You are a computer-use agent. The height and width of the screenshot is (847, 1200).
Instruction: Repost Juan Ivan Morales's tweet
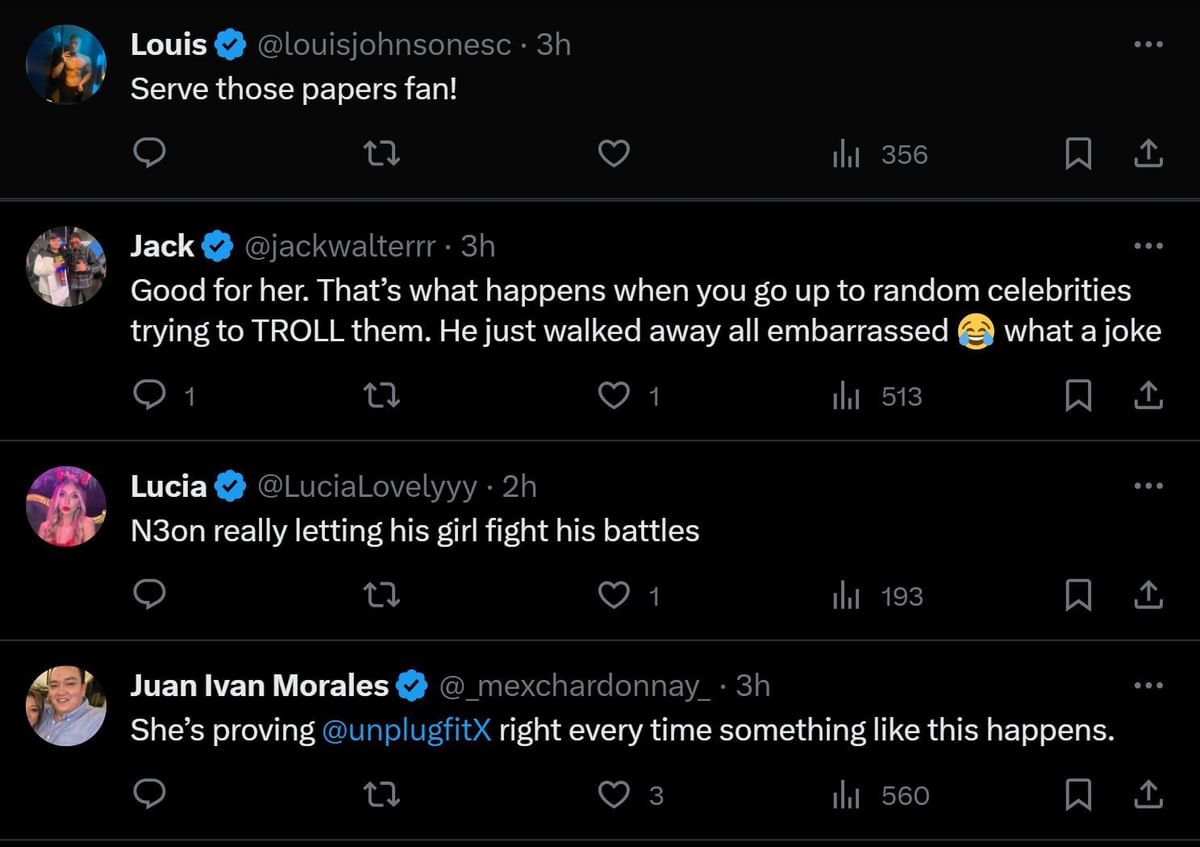pyautogui.click(x=381, y=795)
